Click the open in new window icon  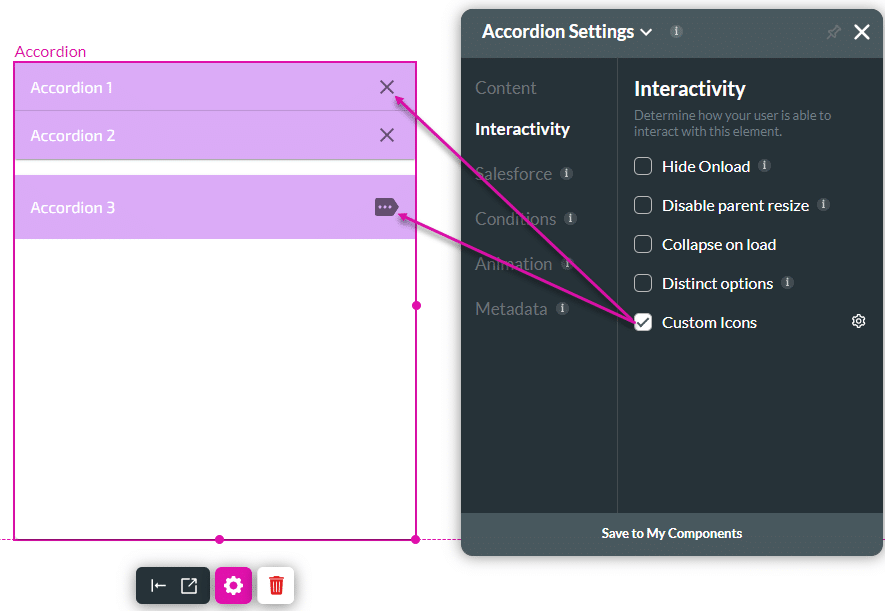click(189, 585)
